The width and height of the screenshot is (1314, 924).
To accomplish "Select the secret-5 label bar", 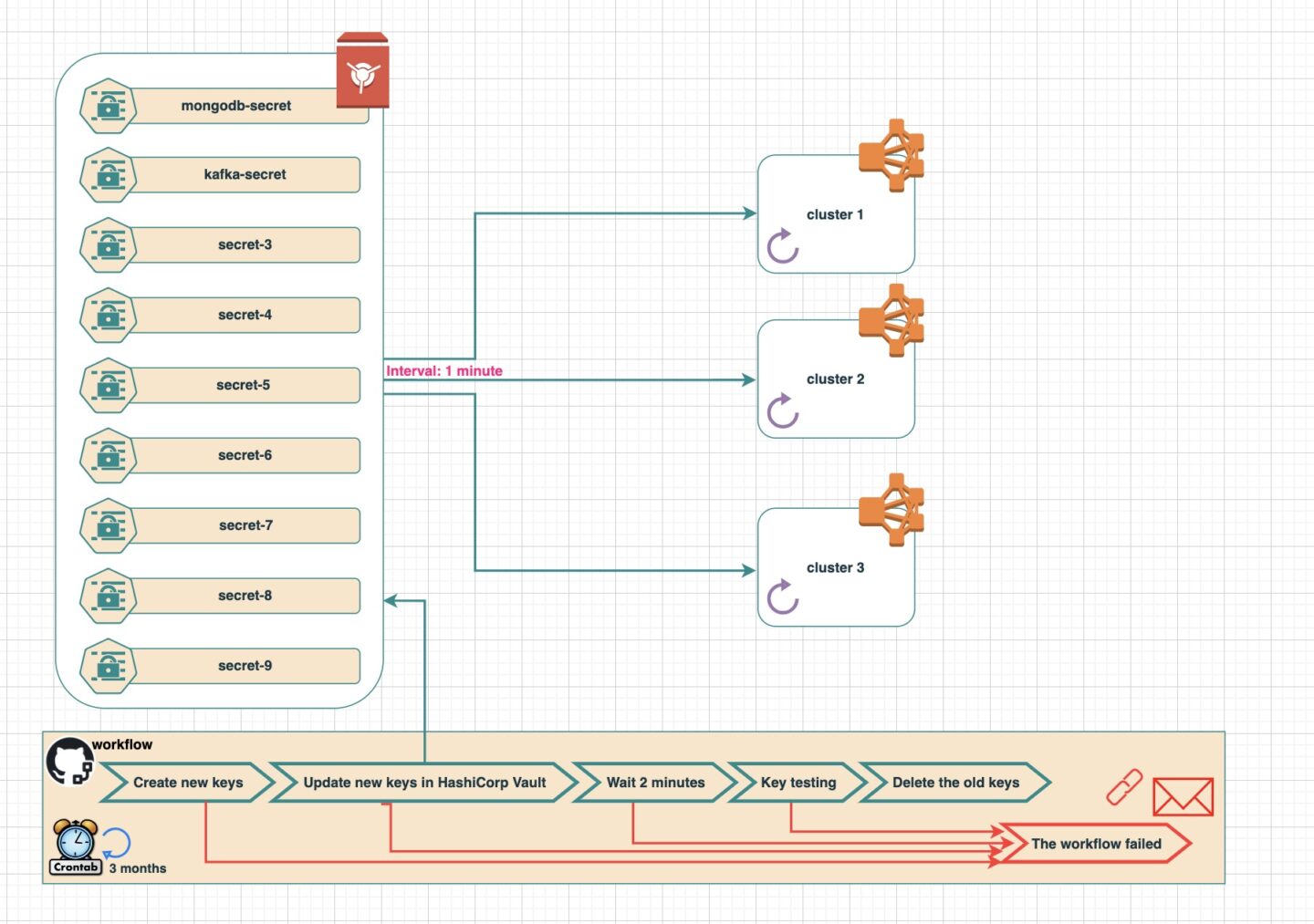I will (x=245, y=385).
